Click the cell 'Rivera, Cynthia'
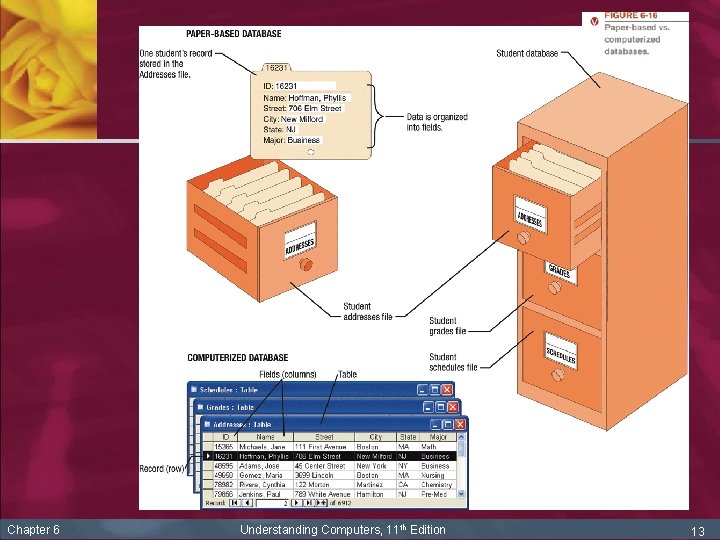 pyautogui.click(x=265, y=484)
